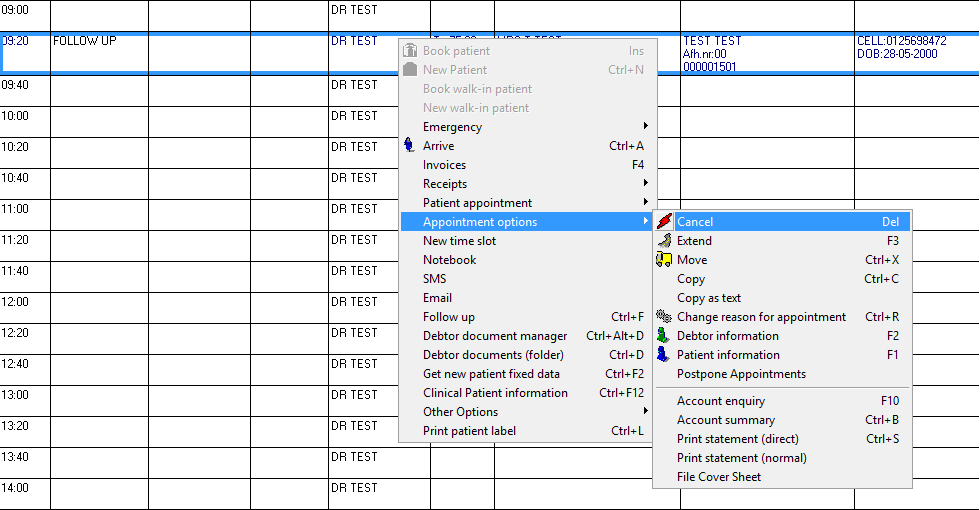Click the Change reason for appointment icon

pos(664,317)
